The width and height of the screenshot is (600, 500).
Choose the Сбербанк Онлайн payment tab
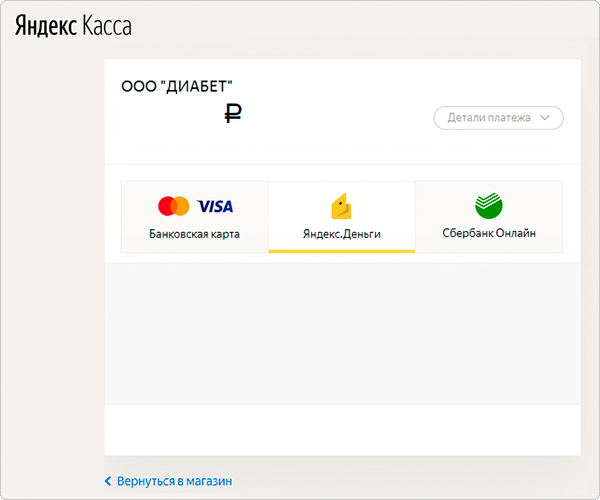tap(489, 217)
